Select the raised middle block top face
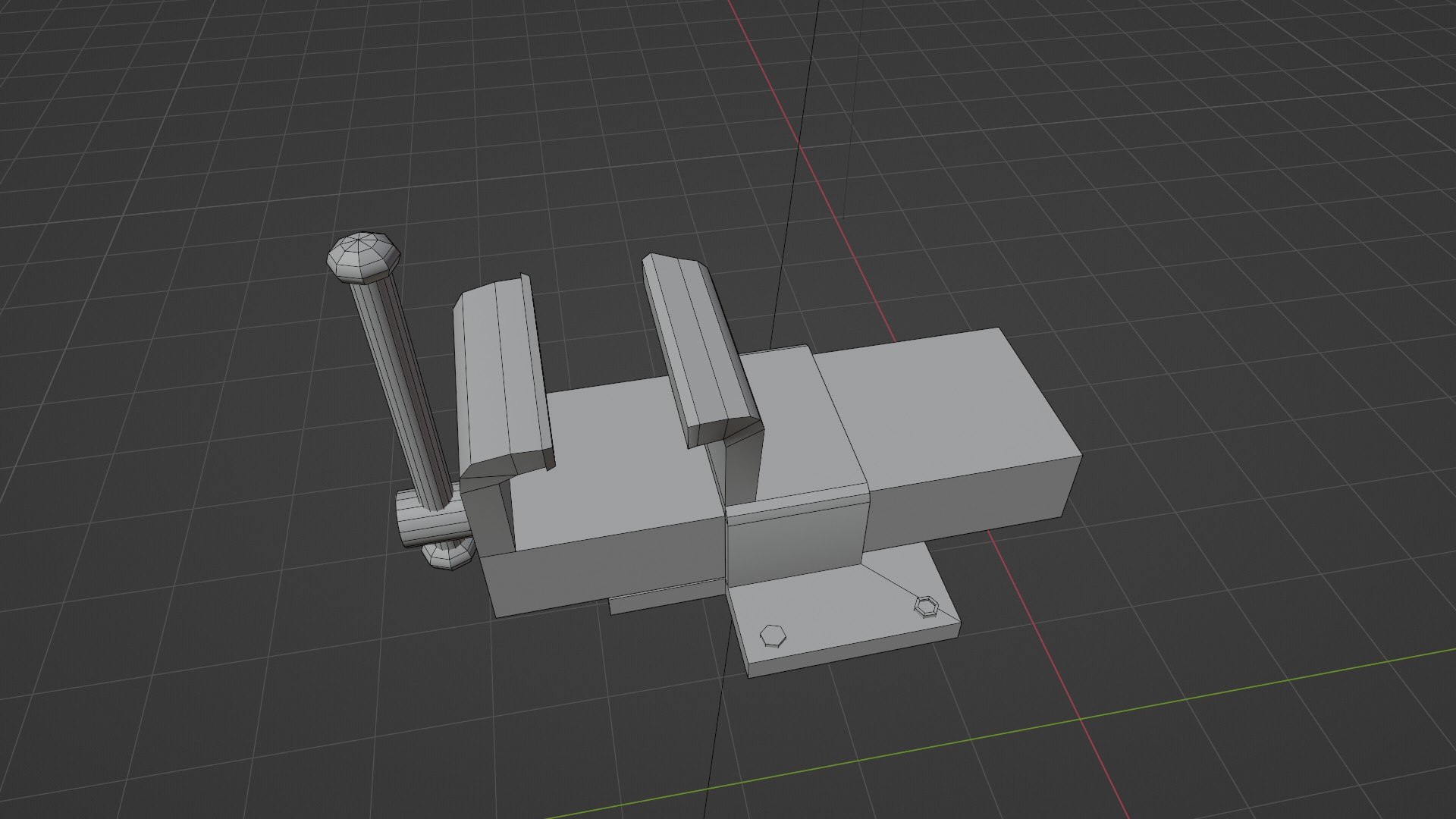 pyautogui.click(x=804, y=425)
